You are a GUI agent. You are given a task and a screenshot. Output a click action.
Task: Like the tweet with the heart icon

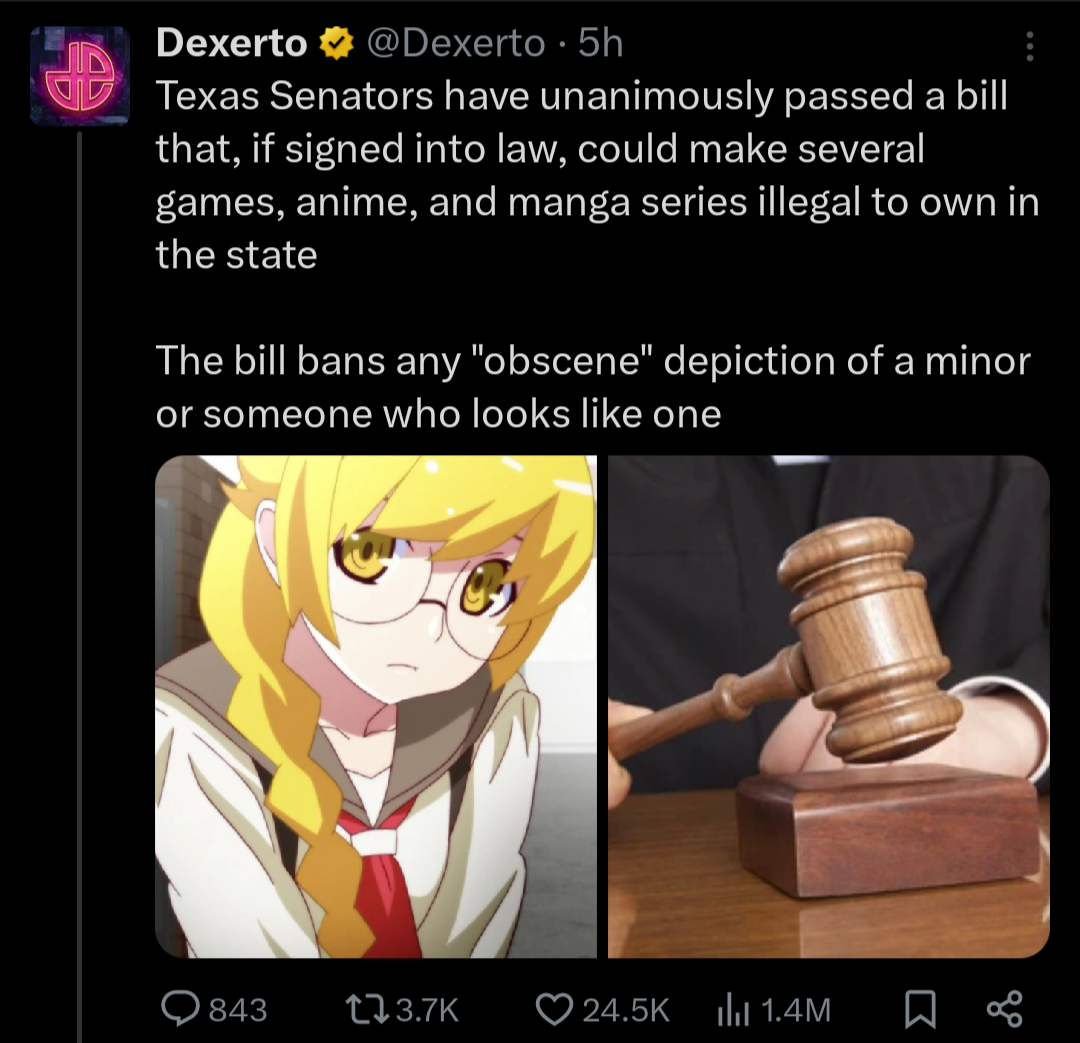pos(554,1010)
